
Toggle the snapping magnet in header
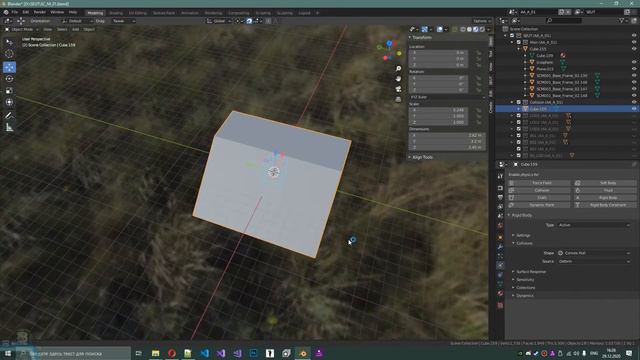click(x=249, y=21)
